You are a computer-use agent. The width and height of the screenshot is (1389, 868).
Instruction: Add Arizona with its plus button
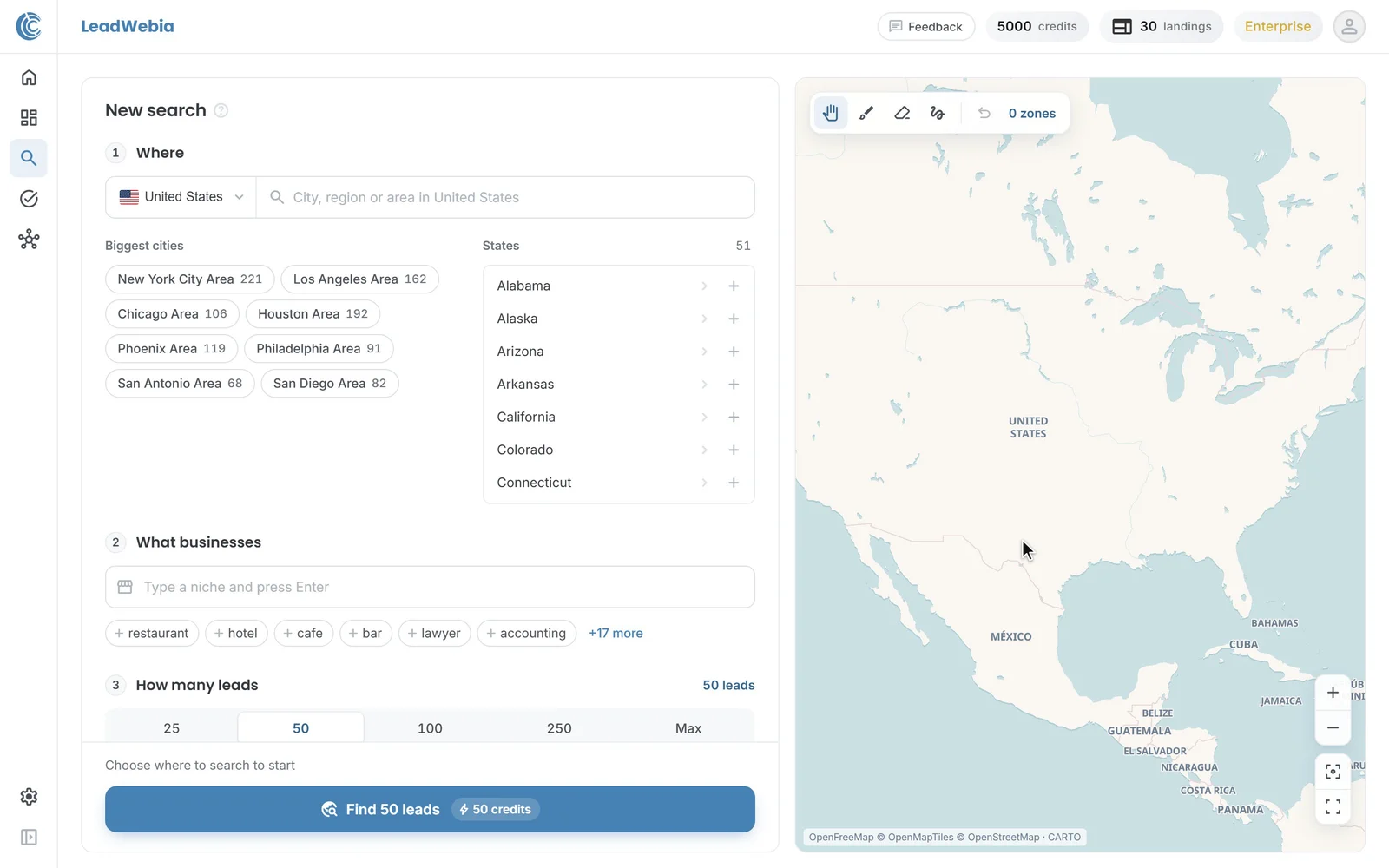coord(734,352)
